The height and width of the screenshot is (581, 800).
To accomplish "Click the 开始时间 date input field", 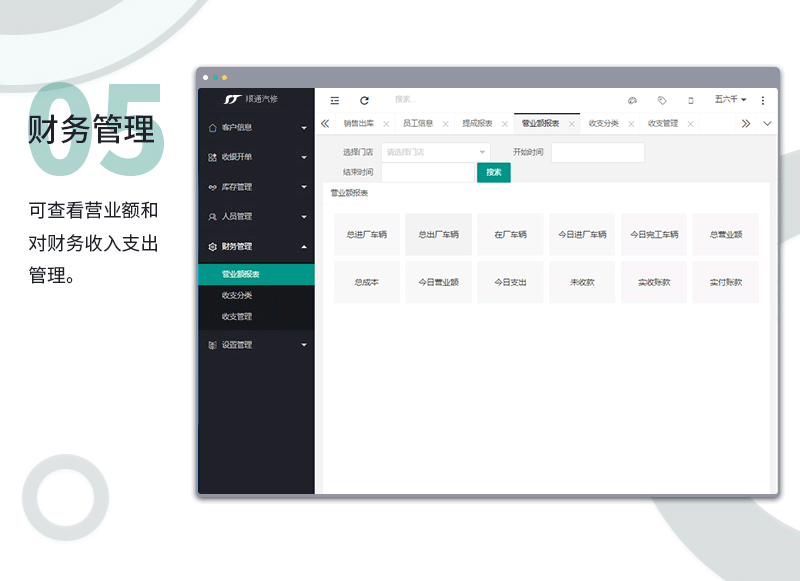I will pos(597,152).
